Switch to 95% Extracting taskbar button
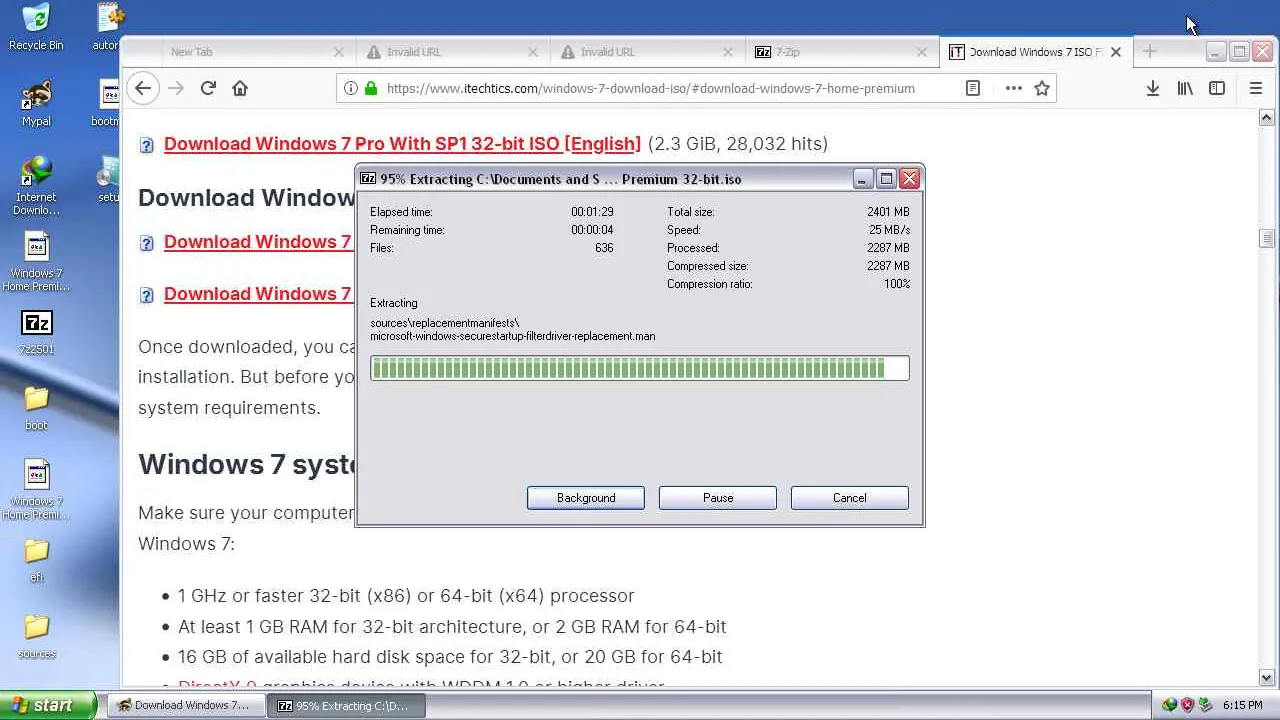Image resolution: width=1280 pixels, height=720 pixels. 347,705
